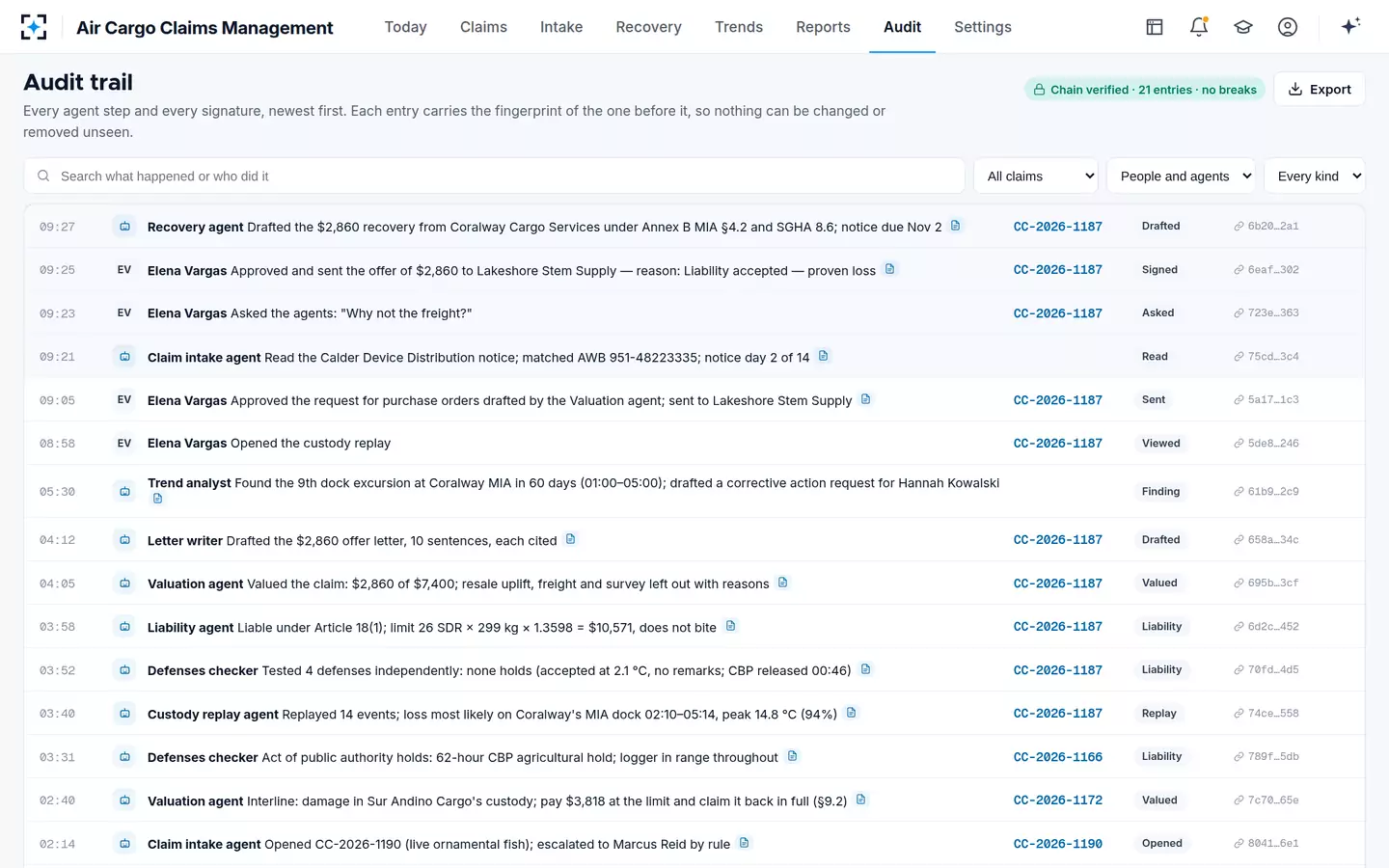Open the Recovery tab
Screen dimensions: 1389x868
(x=648, y=27)
